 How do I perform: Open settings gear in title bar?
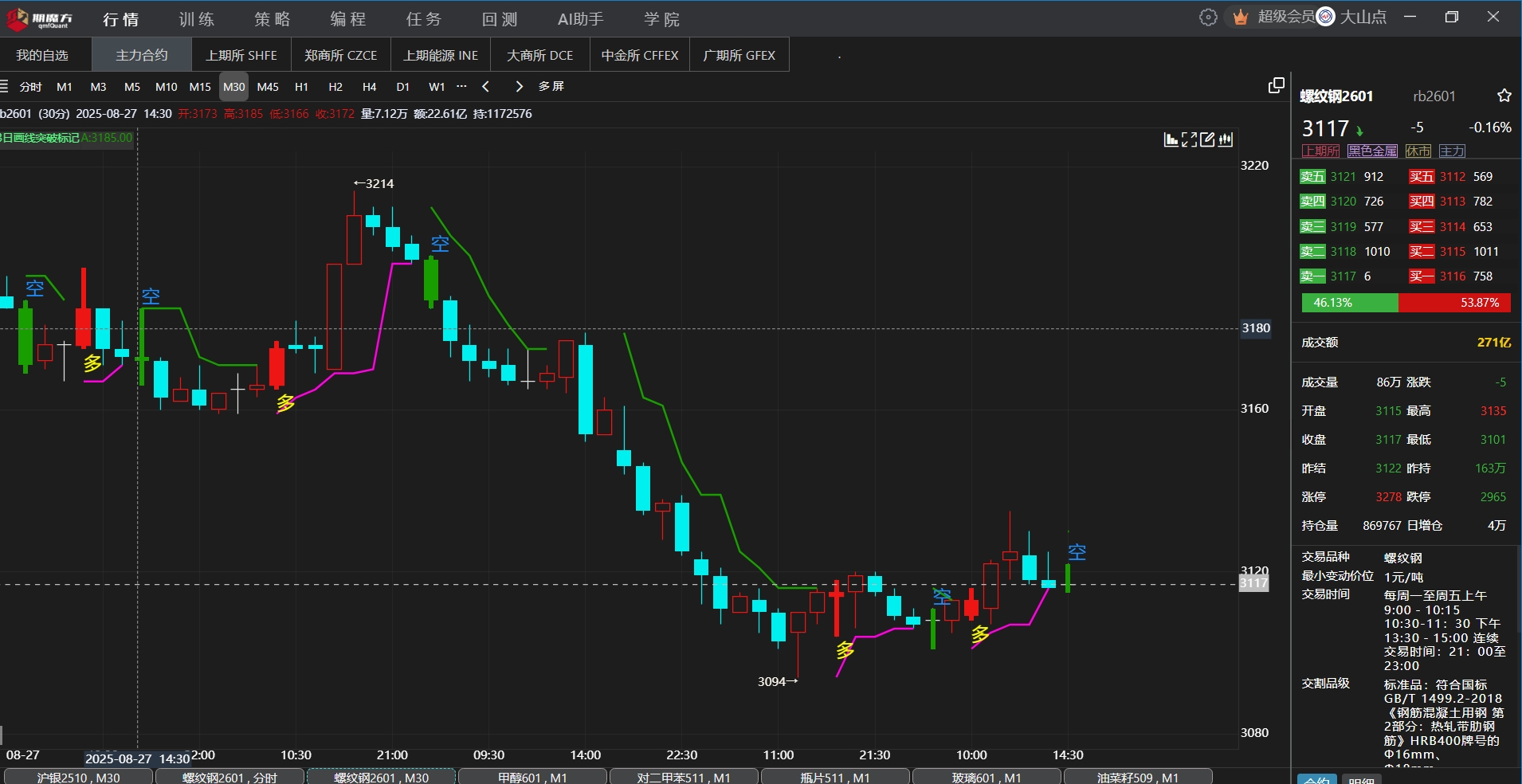1208,18
